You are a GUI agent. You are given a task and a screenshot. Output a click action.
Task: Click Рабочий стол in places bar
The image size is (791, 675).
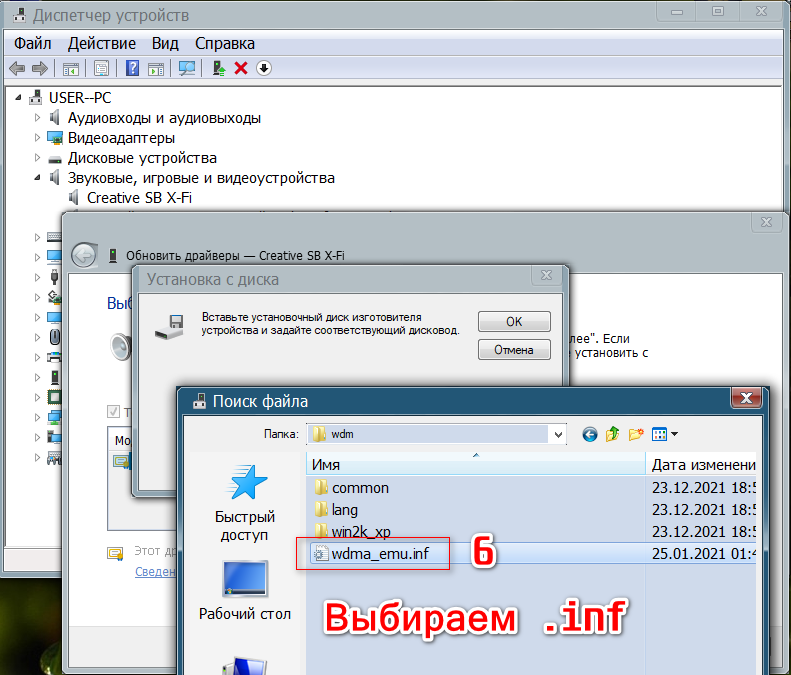tap(245, 591)
